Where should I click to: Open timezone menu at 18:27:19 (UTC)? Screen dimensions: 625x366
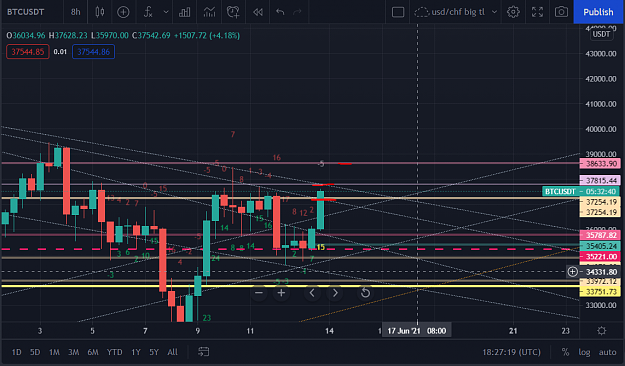(x=511, y=352)
